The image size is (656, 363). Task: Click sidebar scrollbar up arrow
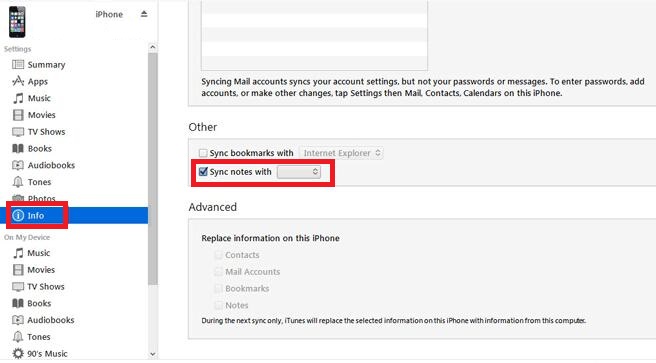point(153,47)
